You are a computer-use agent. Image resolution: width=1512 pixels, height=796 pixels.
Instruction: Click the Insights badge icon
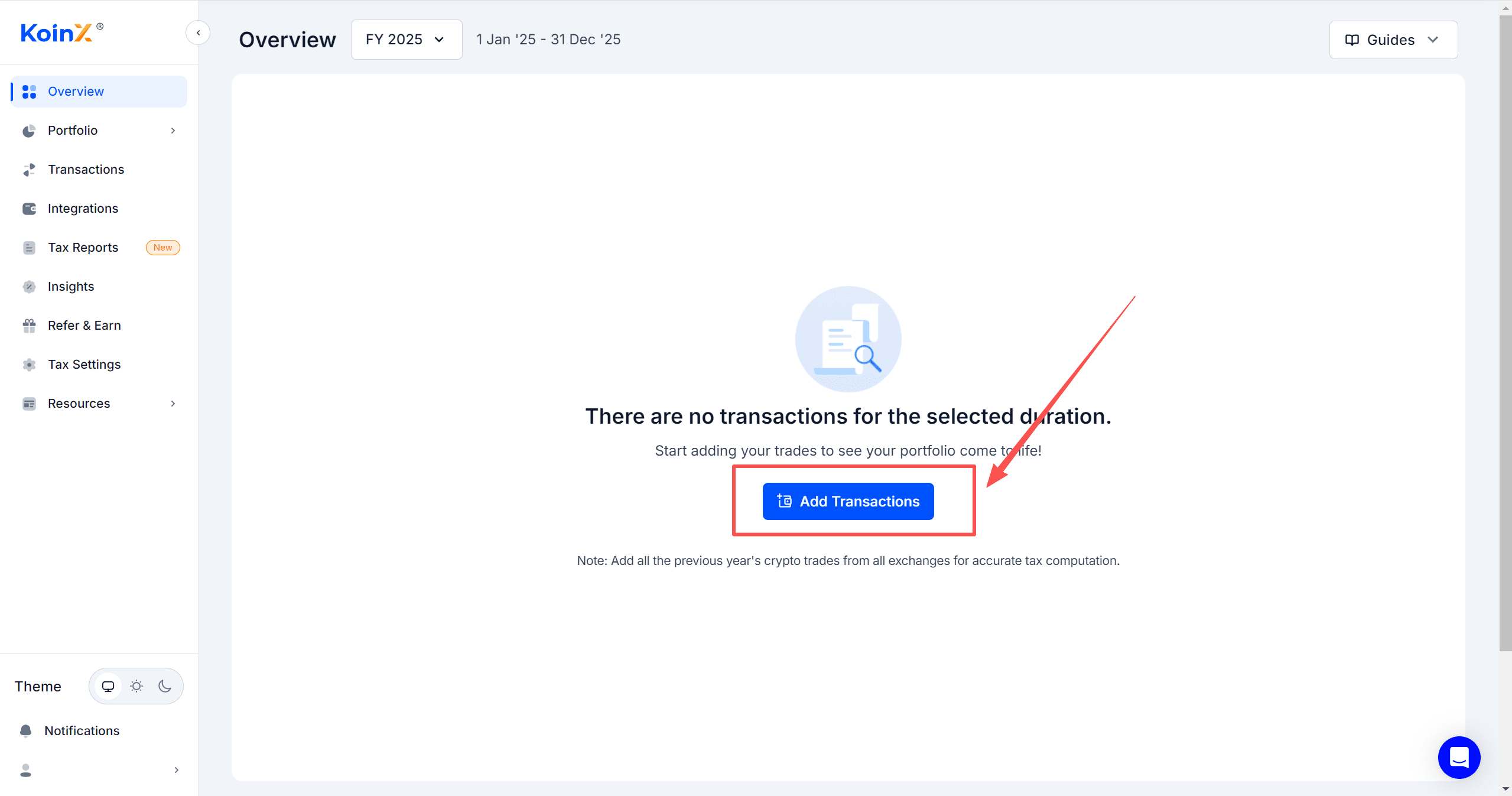click(29, 287)
